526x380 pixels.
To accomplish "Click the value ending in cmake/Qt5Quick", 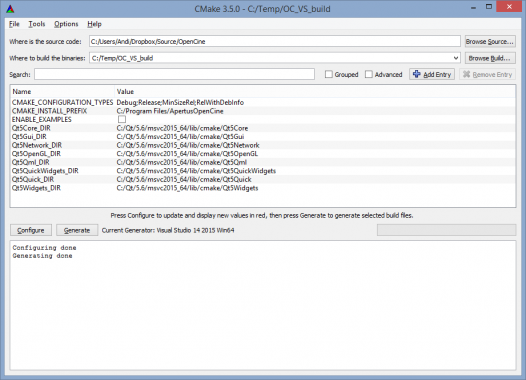I will [184, 179].
